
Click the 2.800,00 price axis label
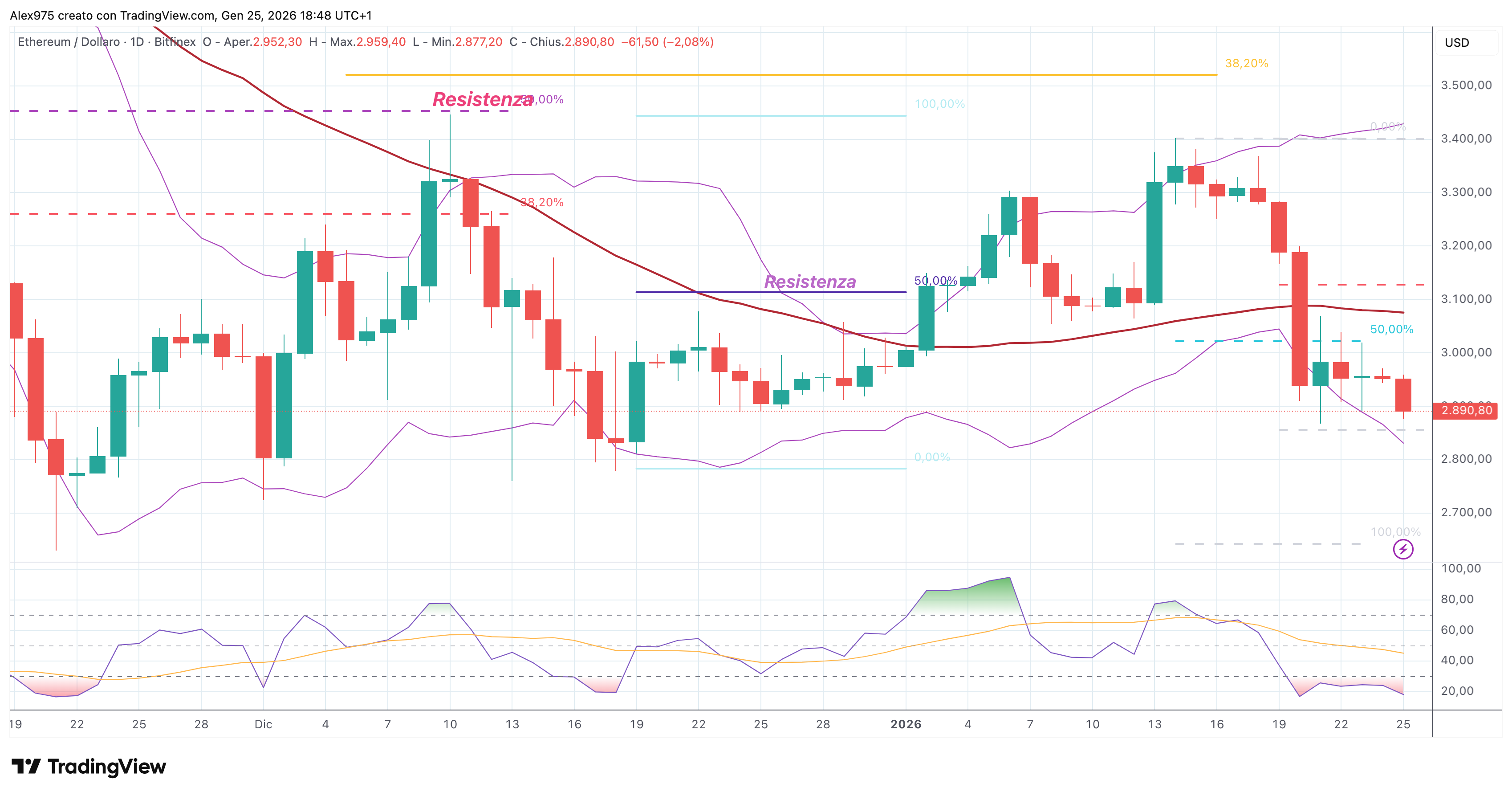coord(1466,459)
